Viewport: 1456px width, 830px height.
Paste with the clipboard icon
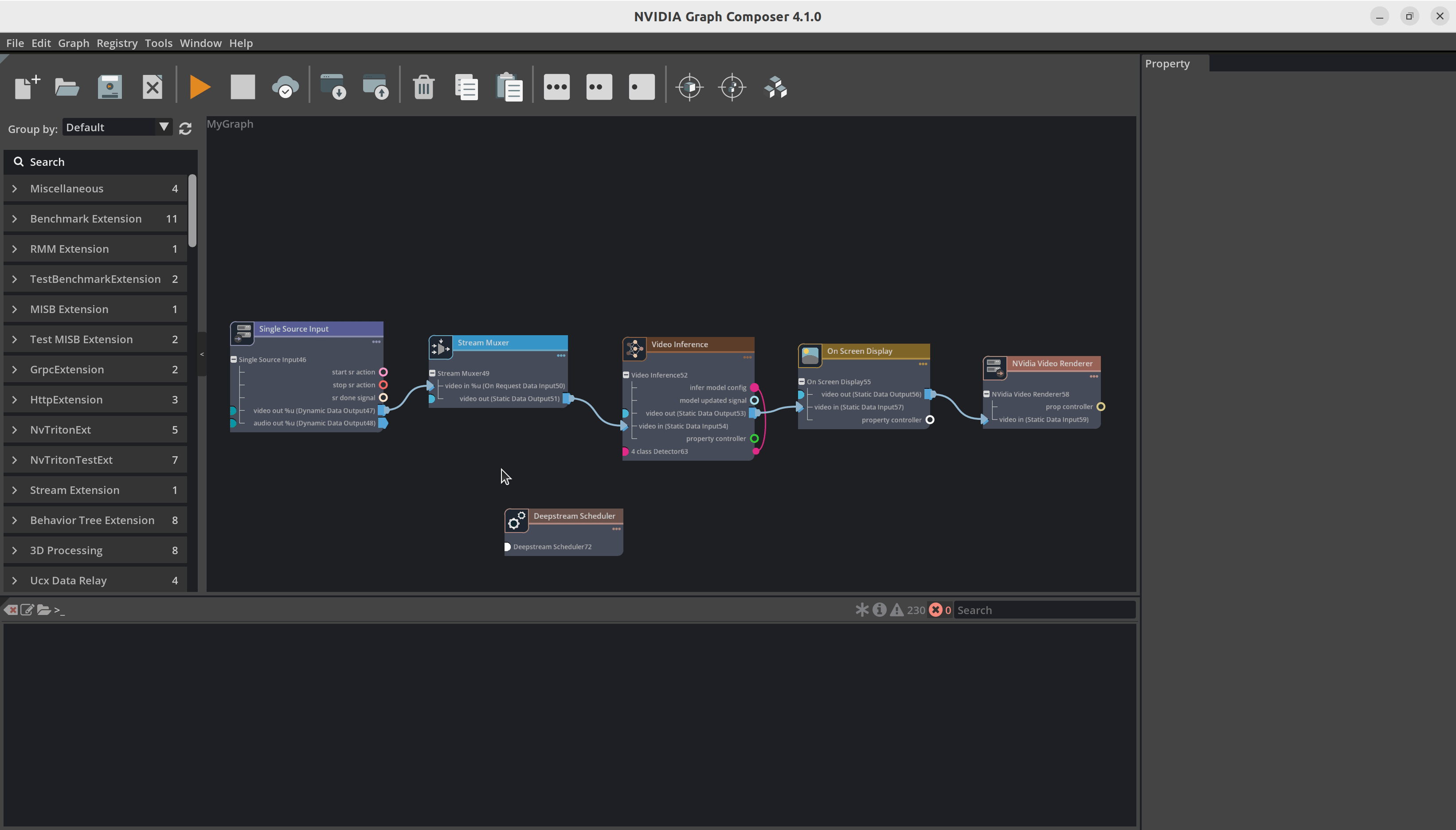[x=509, y=87]
